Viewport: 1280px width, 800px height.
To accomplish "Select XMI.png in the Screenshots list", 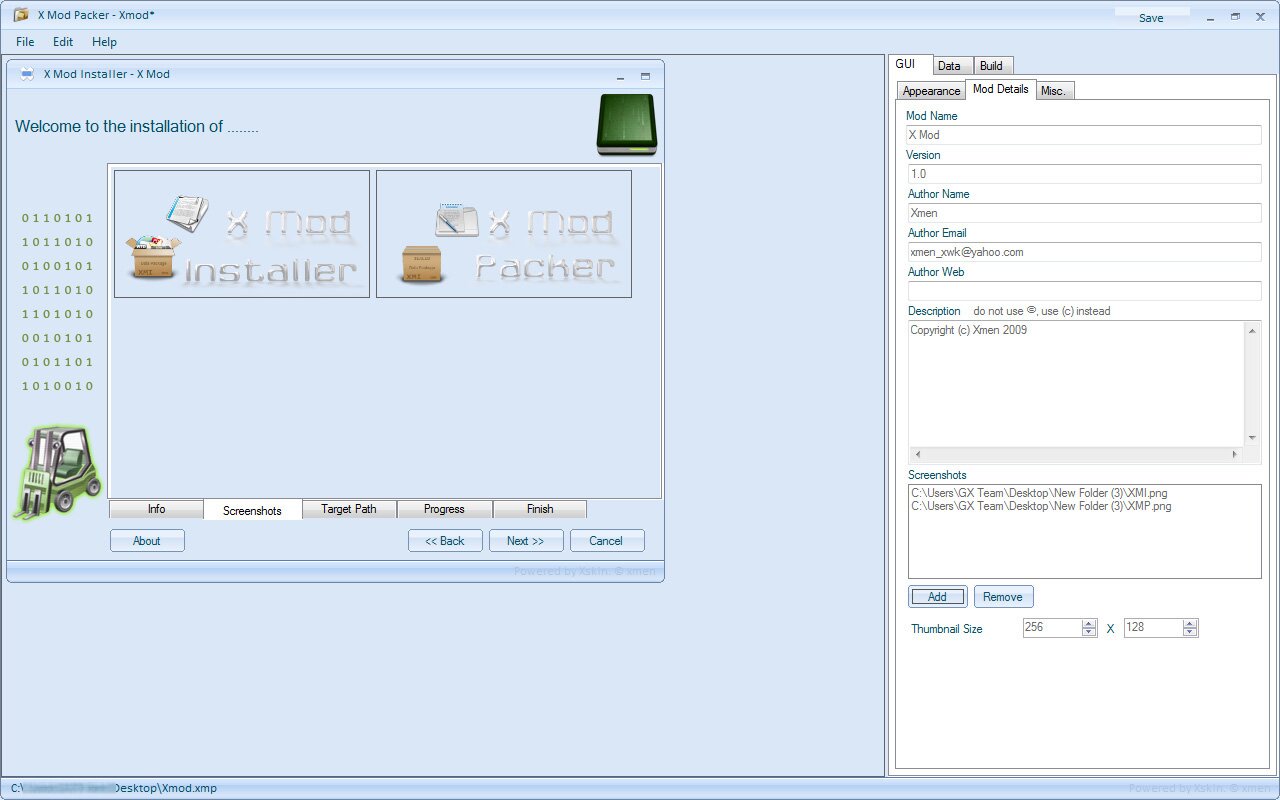I will tap(1039, 493).
